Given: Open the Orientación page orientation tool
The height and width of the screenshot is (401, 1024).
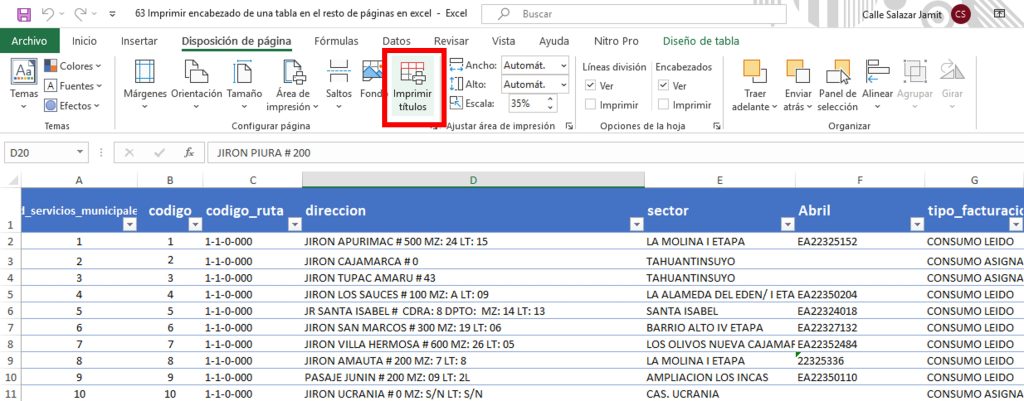Looking at the screenshot, I should pos(196,85).
